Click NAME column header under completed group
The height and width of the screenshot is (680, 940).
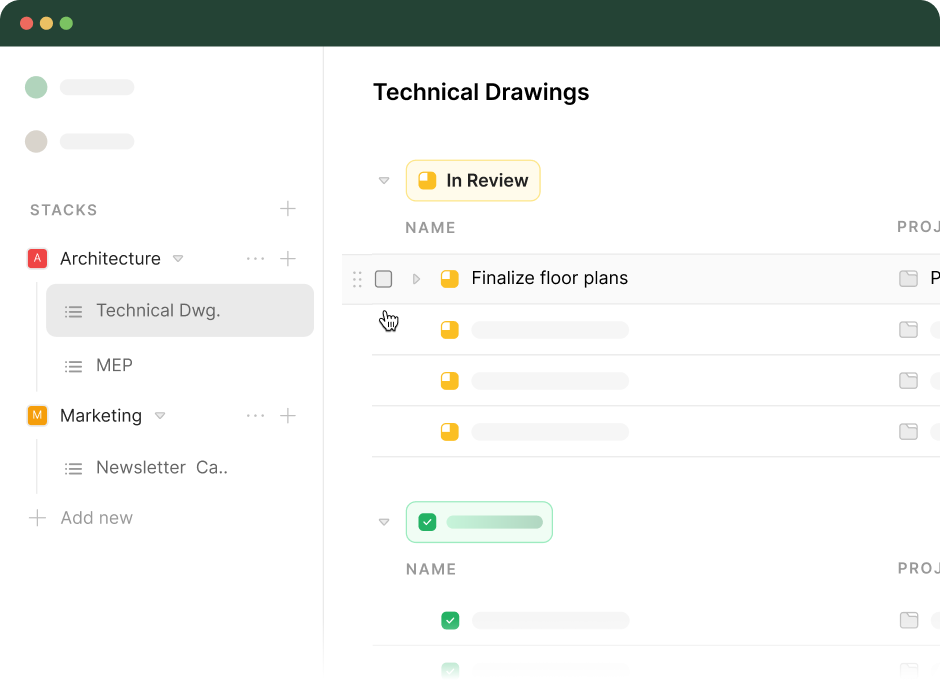[x=431, y=569]
